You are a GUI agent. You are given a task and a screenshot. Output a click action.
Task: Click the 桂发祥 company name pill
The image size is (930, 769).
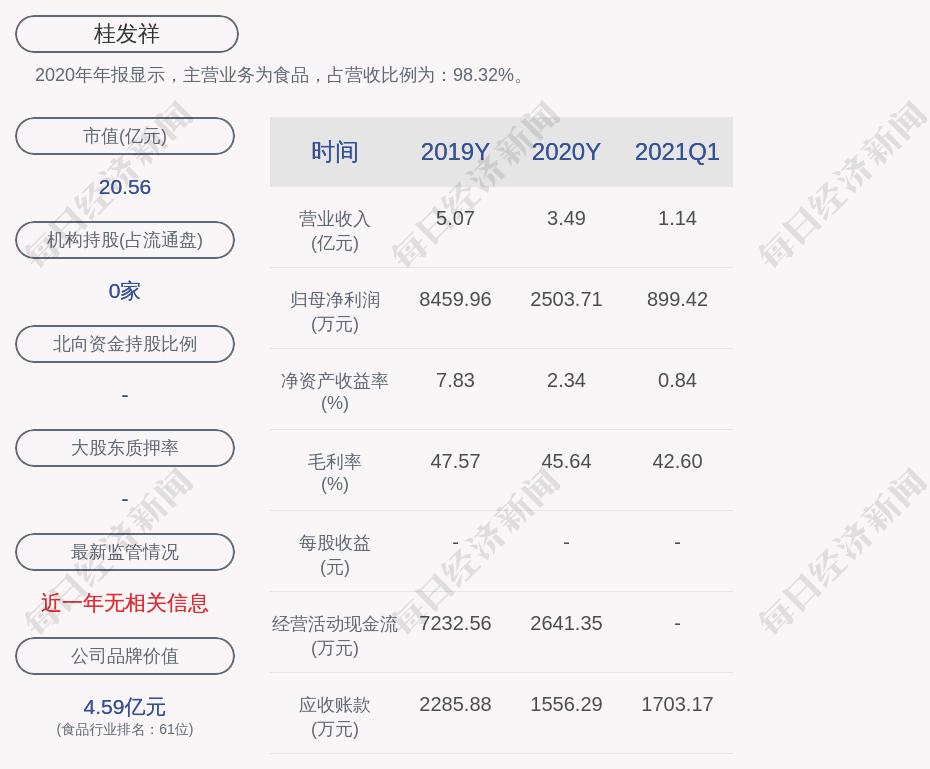(x=126, y=34)
